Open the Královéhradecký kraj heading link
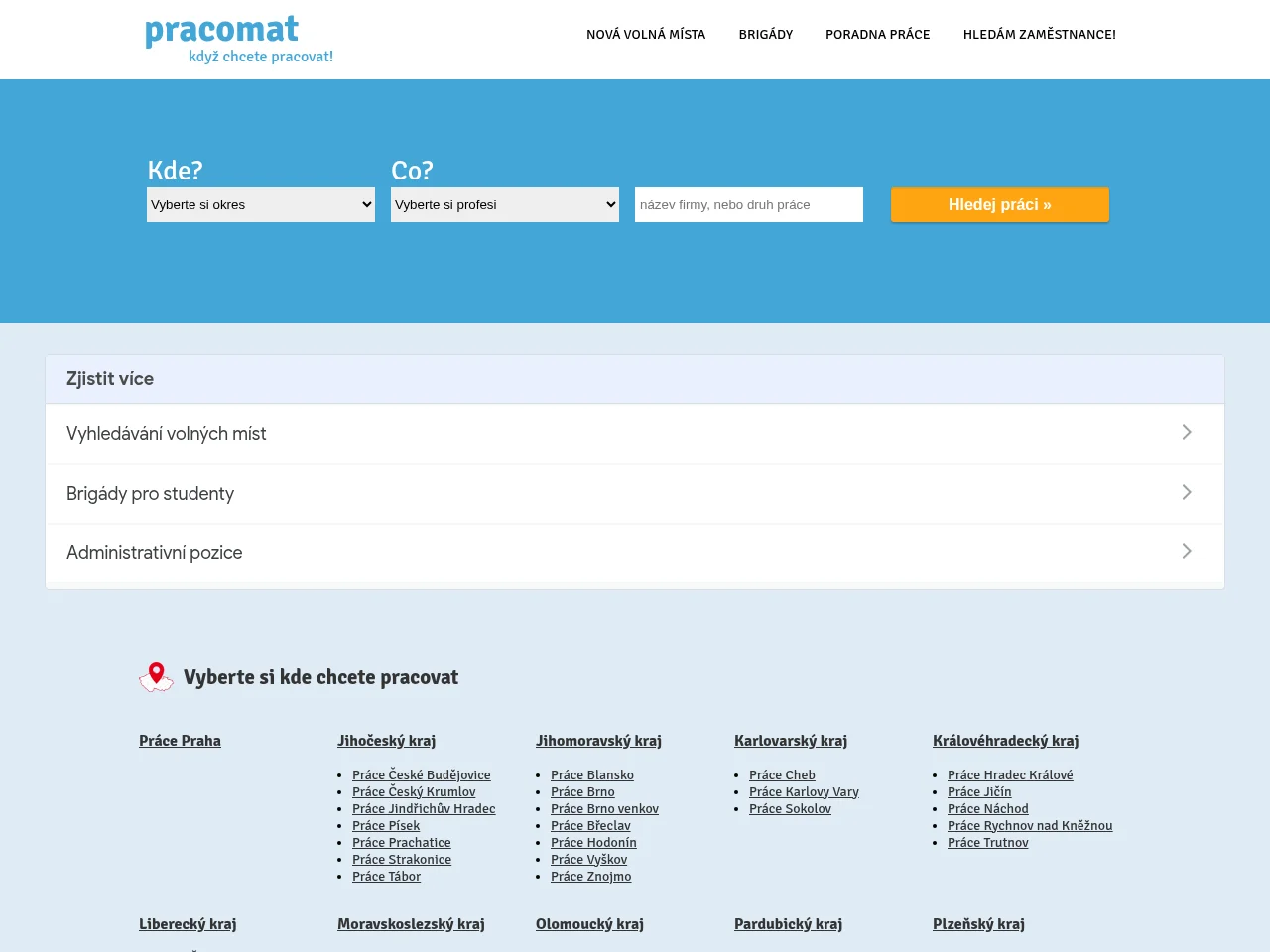1270x952 pixels. [1005, 741]
